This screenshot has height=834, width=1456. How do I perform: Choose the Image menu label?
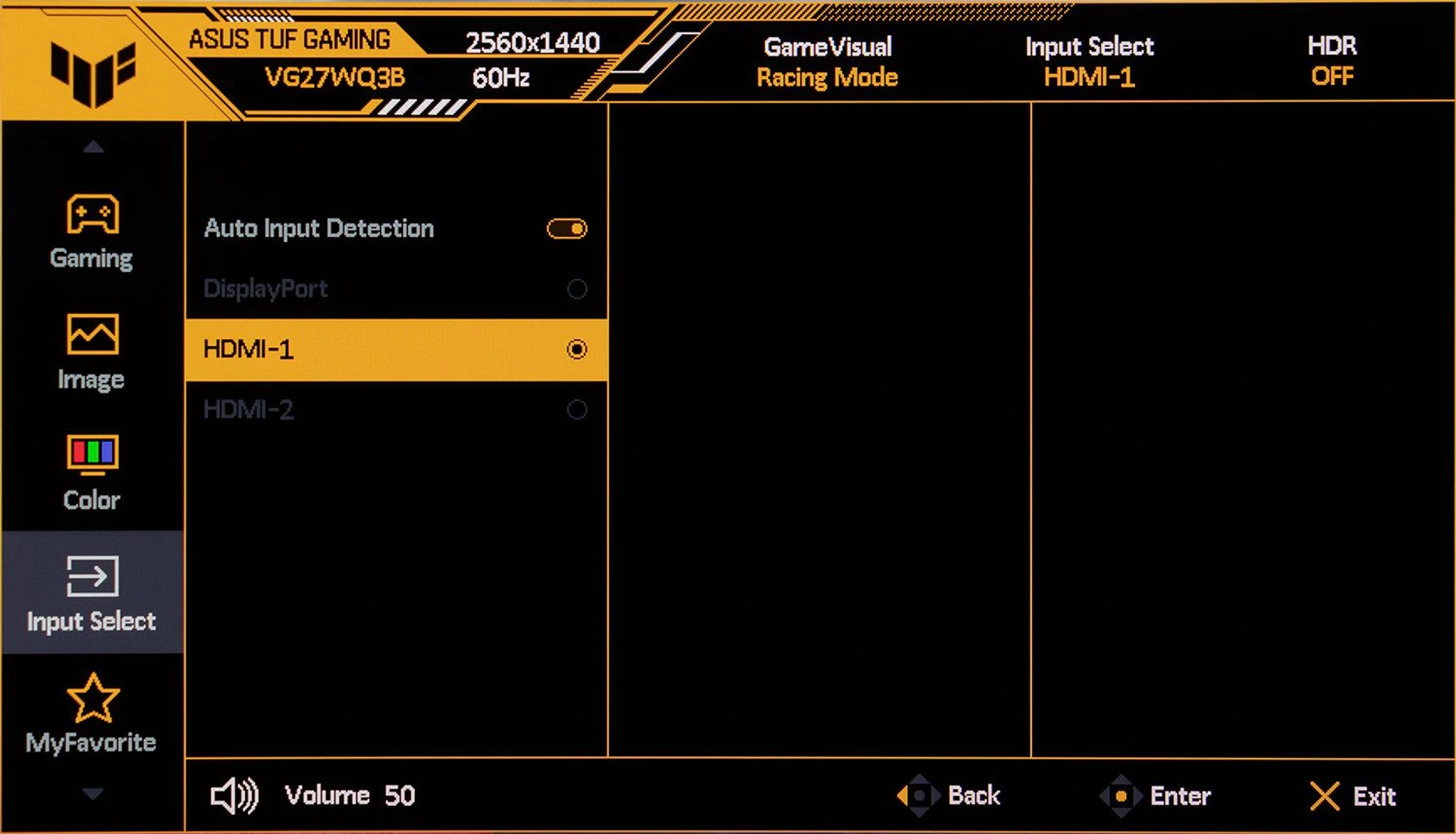coord(91,379)
